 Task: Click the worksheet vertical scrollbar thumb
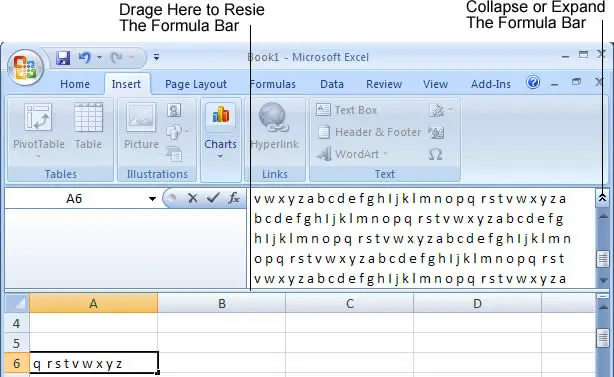coord(603,337)
